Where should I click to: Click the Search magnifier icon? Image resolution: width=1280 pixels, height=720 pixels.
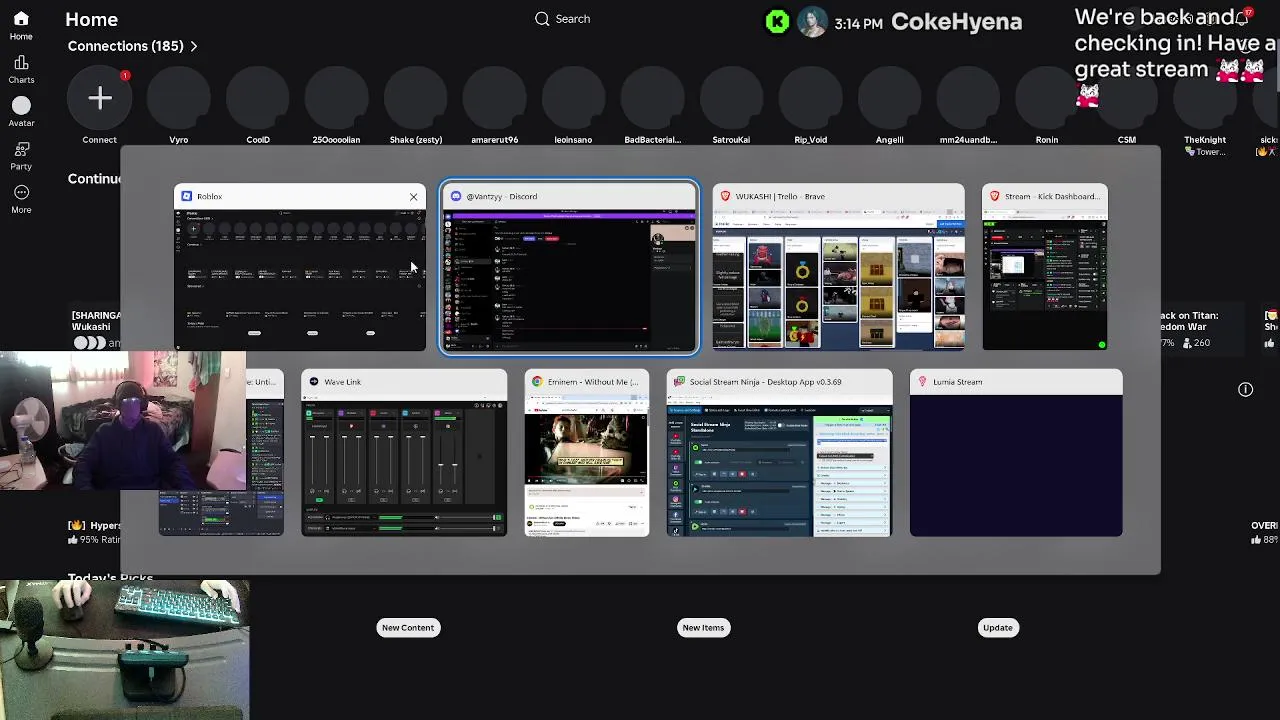(x=542, y=19)
